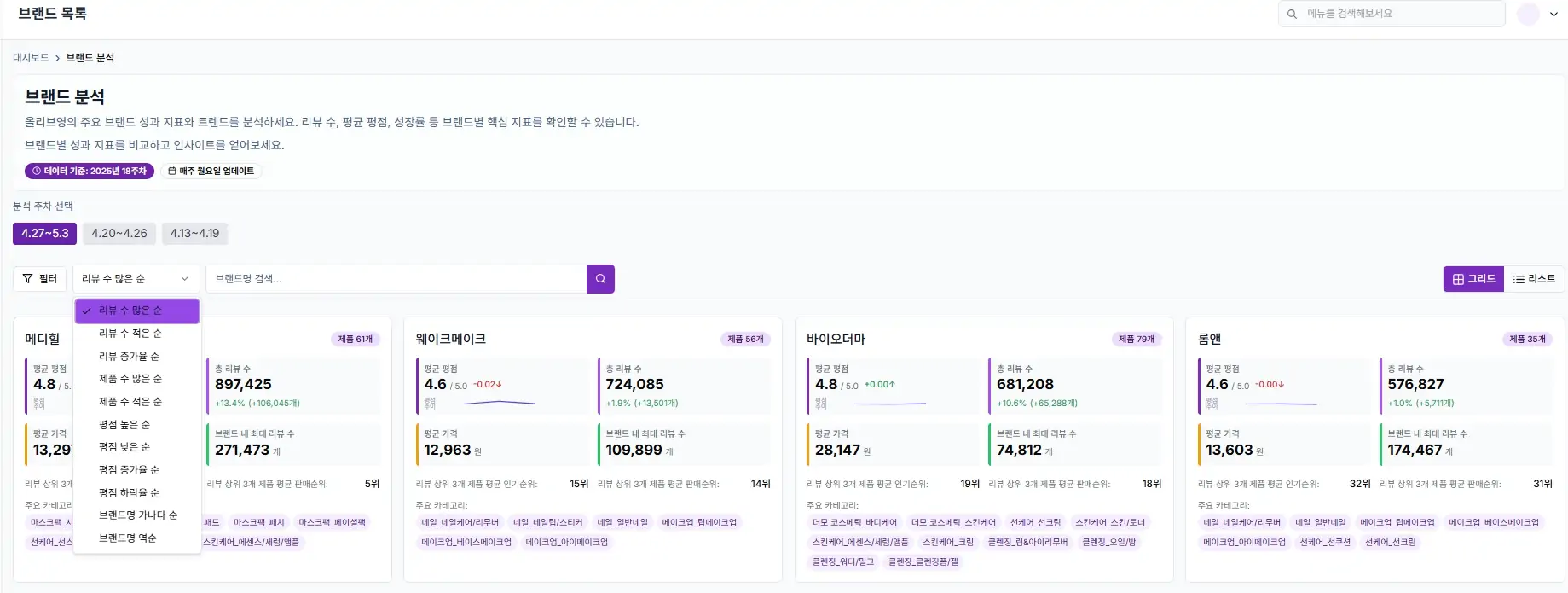
Task: Choose 제품 수 적은 순 sort option
Action: click(137, 402)
